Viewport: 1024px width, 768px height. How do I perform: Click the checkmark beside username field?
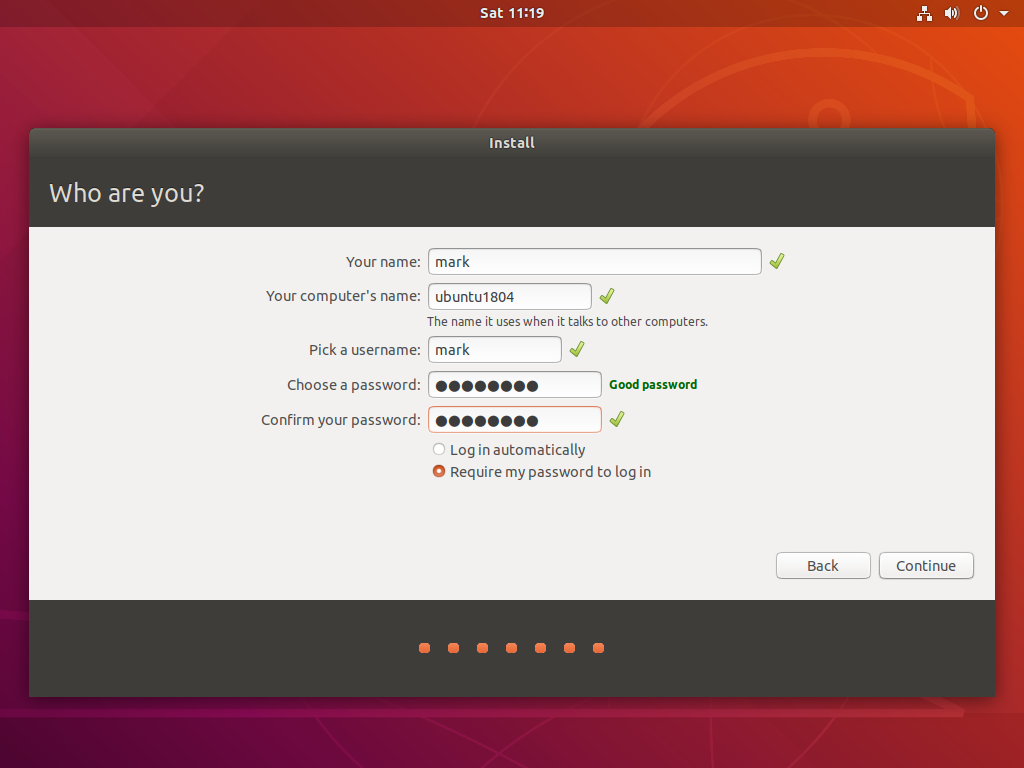[577, 349]
